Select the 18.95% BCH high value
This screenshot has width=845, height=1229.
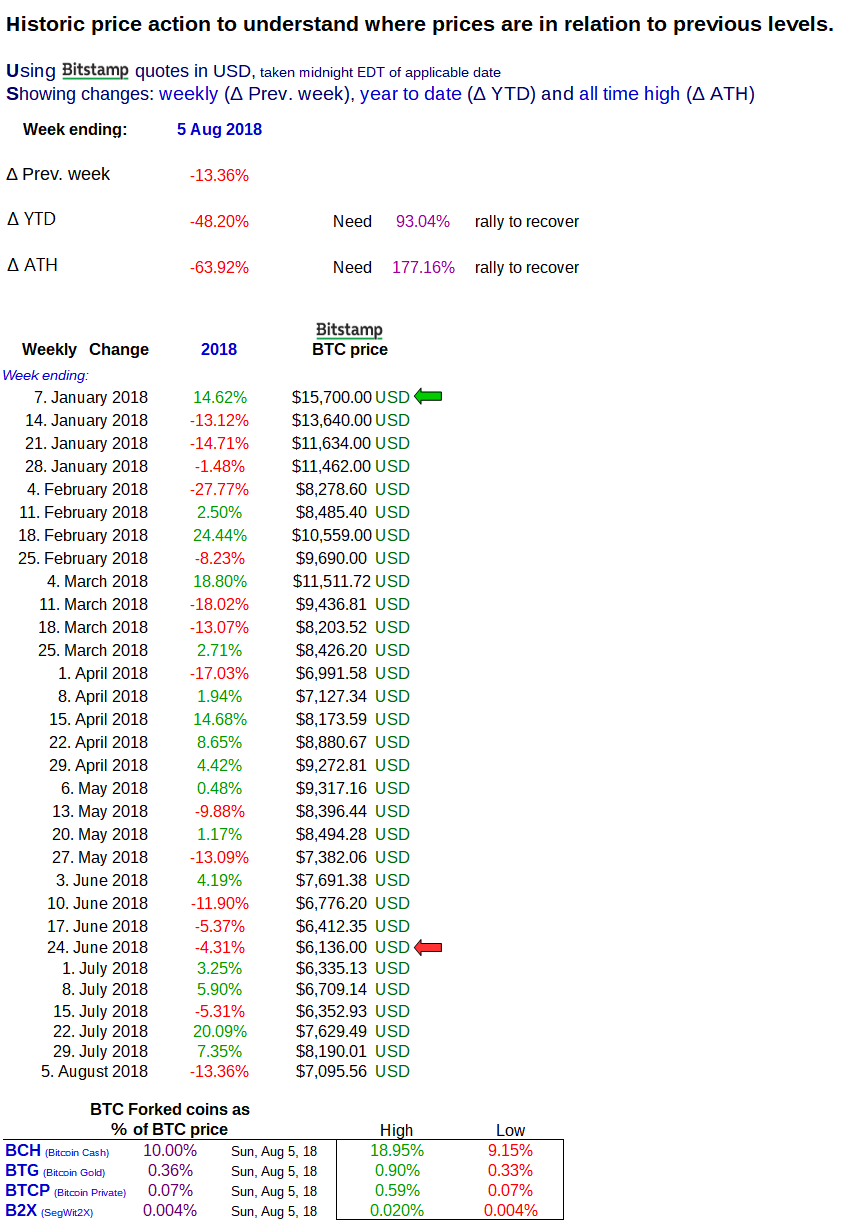397,1151
